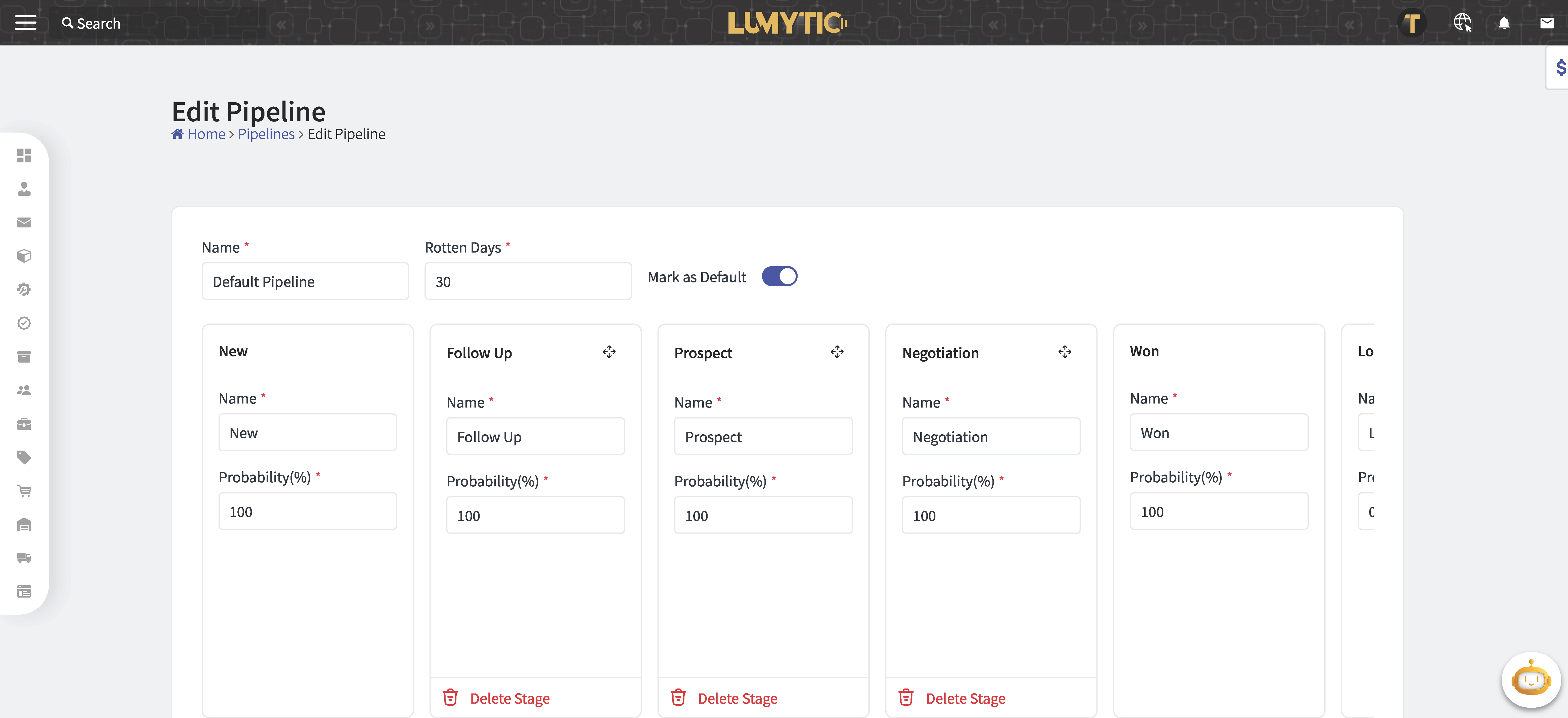The image size is (1568, 718).
Task: Open the hamburger navigation menu
Action: tap(26, 23)
